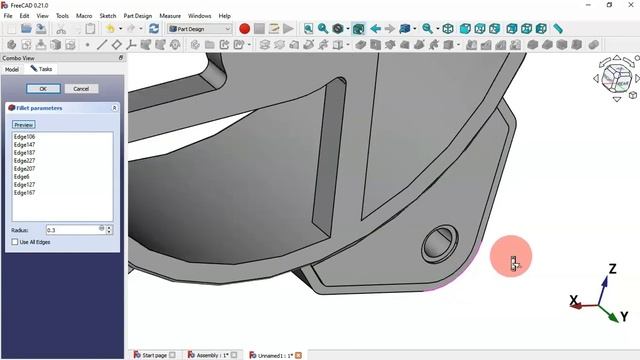This screenshot has width=640, height=360.
Task: Switch to rear view cube icon
Action: [x=512, y=29]
